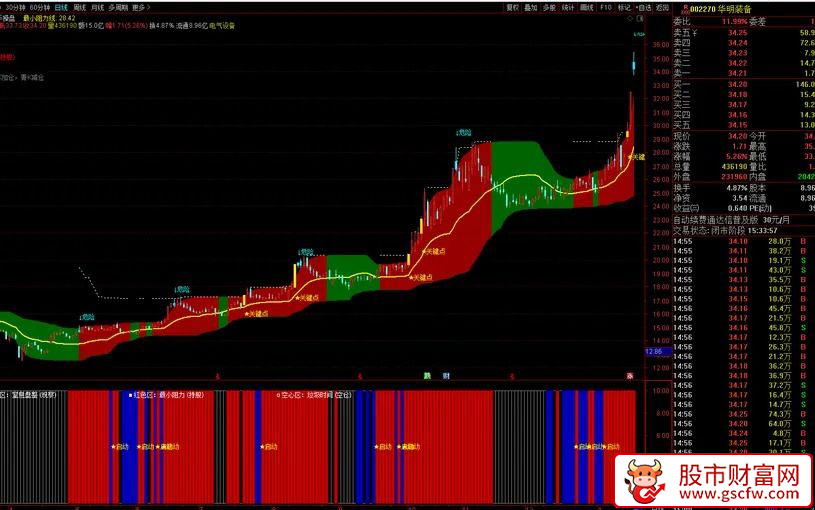This screenshot has width=815, height=510.
Task: Click the blue 财 marker below chart
Action: [x=446, y=375]
